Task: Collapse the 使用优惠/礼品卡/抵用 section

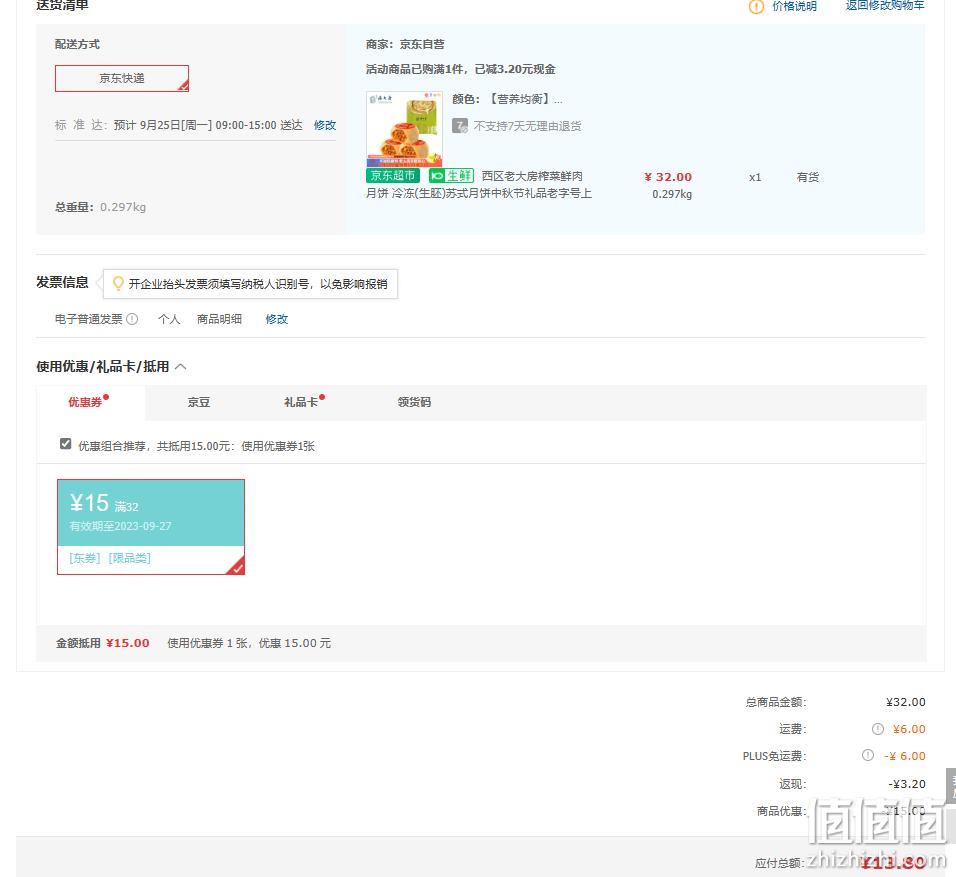Action: [x=180, y=367]
